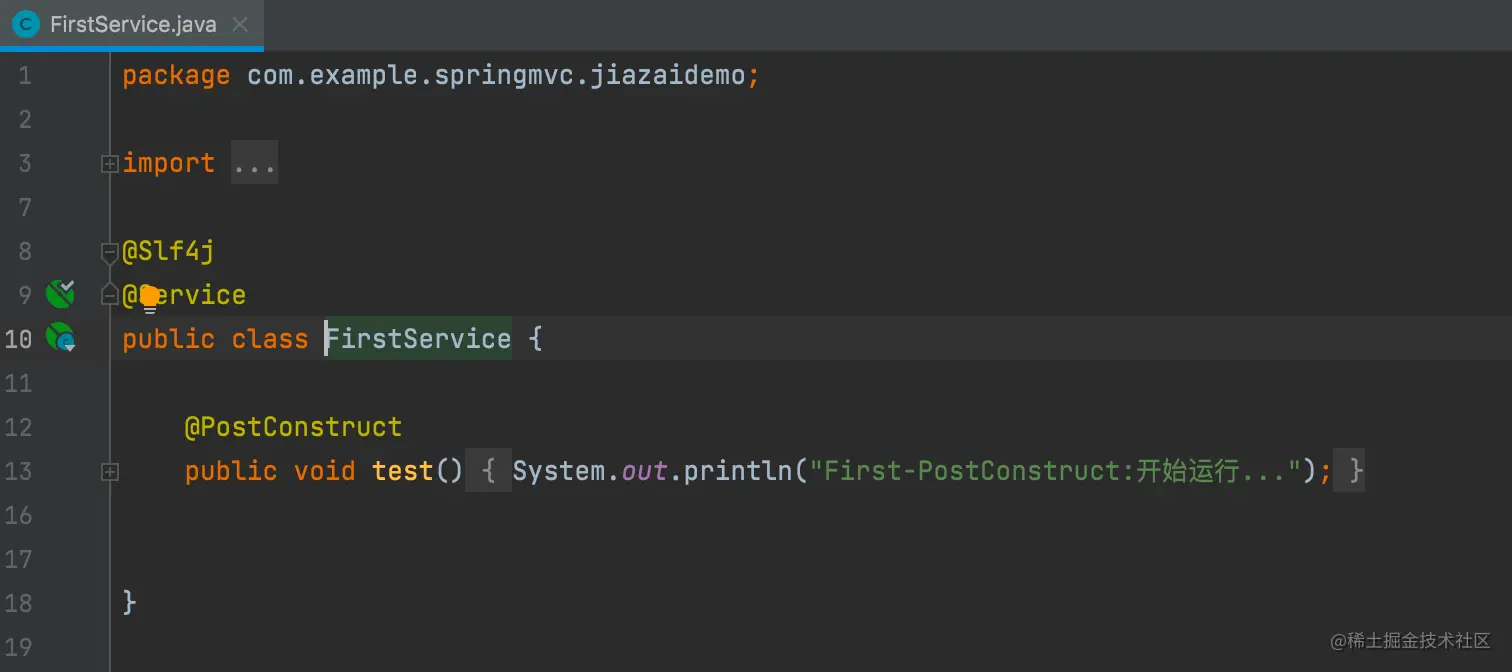Collapse the annotation fold at @Slf4j
1512x672 pixels.
(x=110, y=252)
